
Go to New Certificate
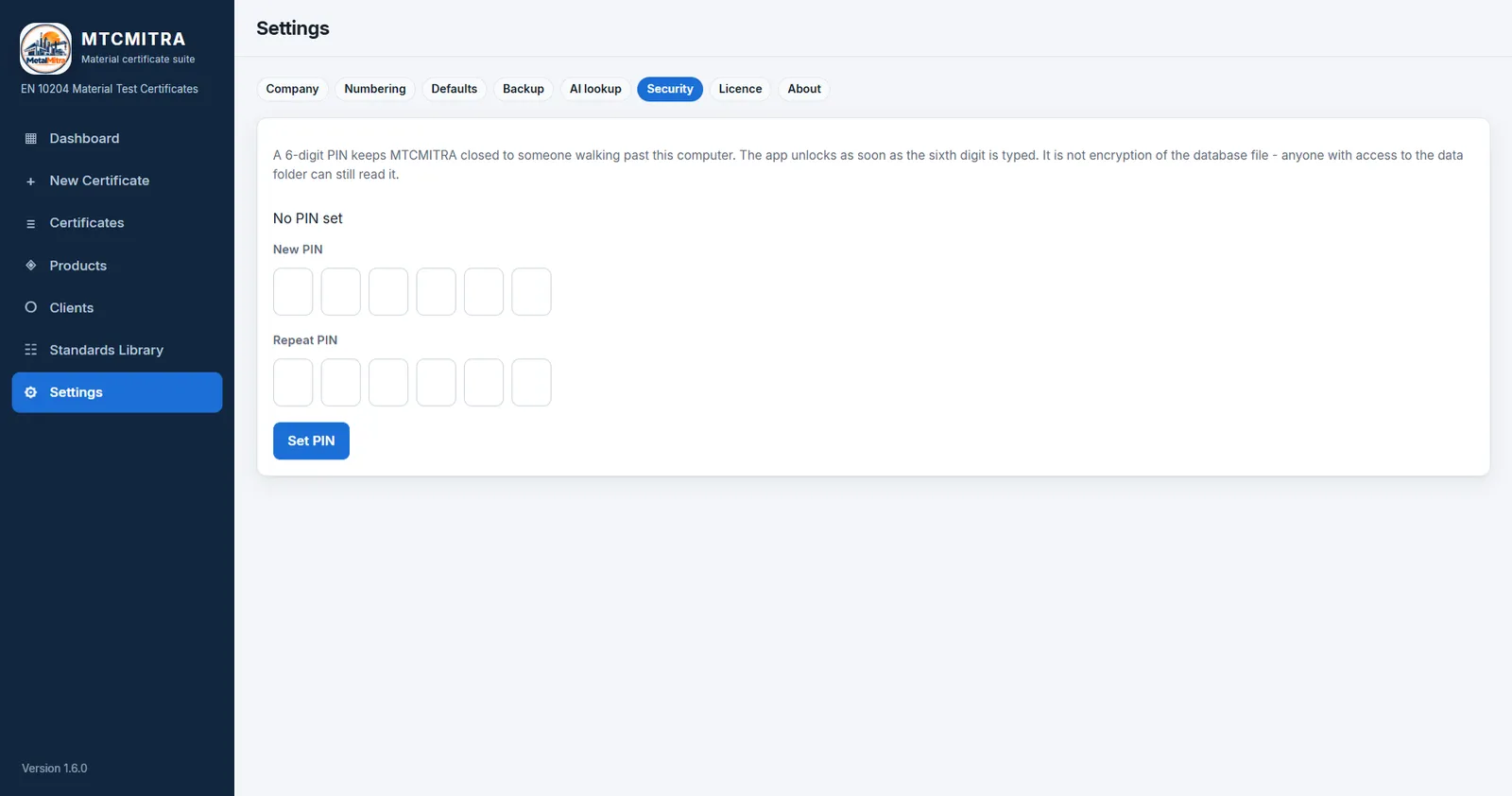[x=117, y=181]
